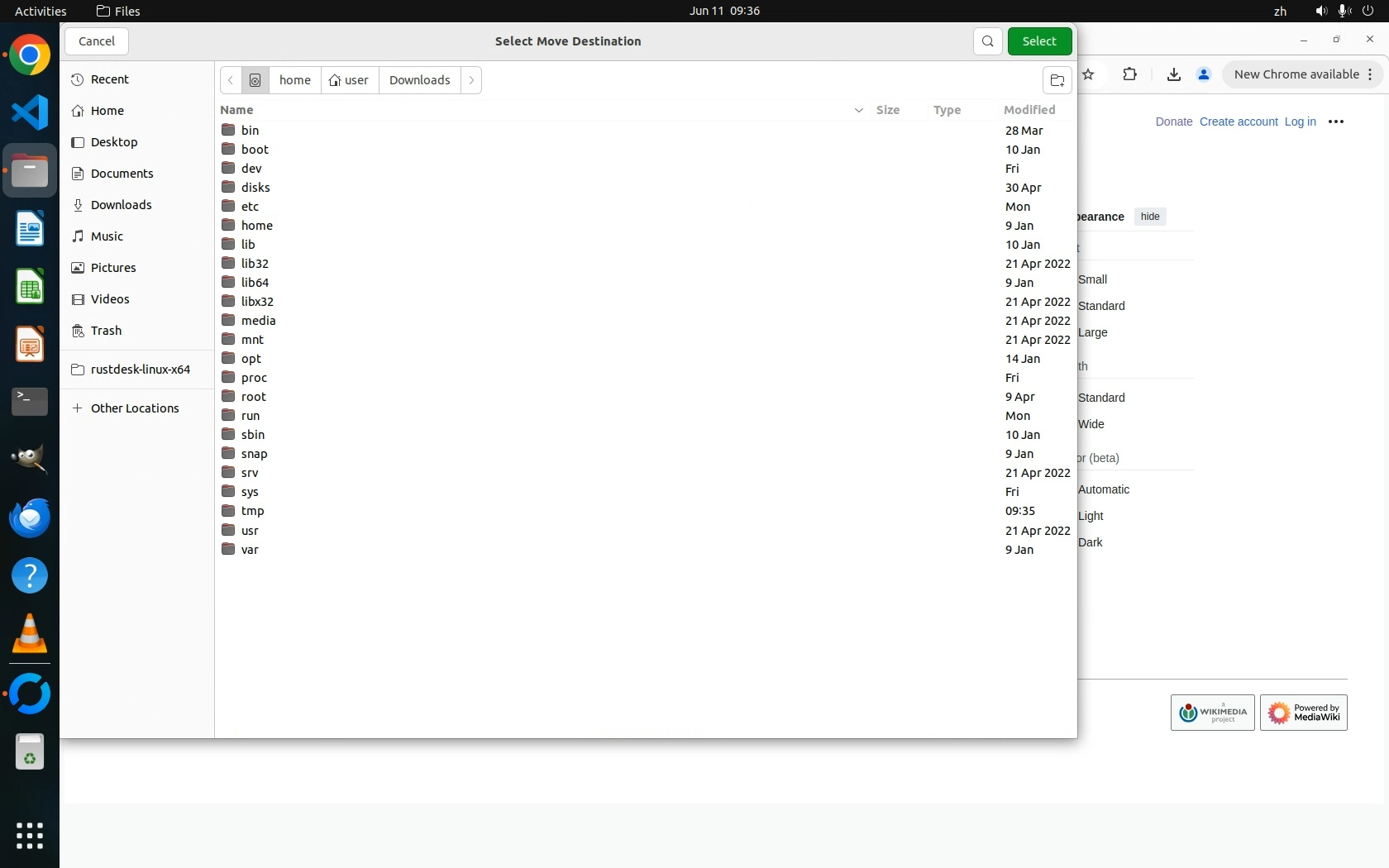Go back using the path bar left arrow

tap(231, 80)
